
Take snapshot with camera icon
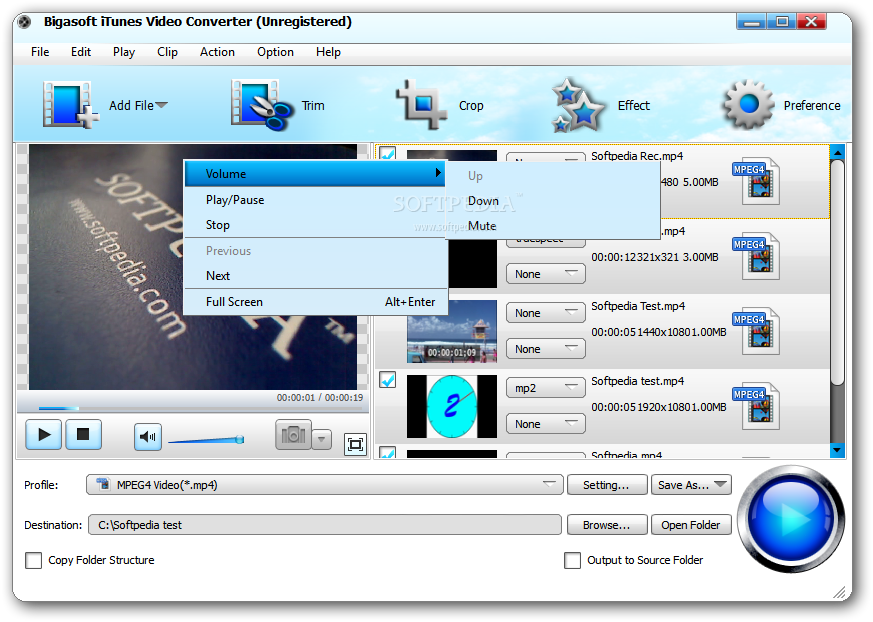(x=293, y=435)
